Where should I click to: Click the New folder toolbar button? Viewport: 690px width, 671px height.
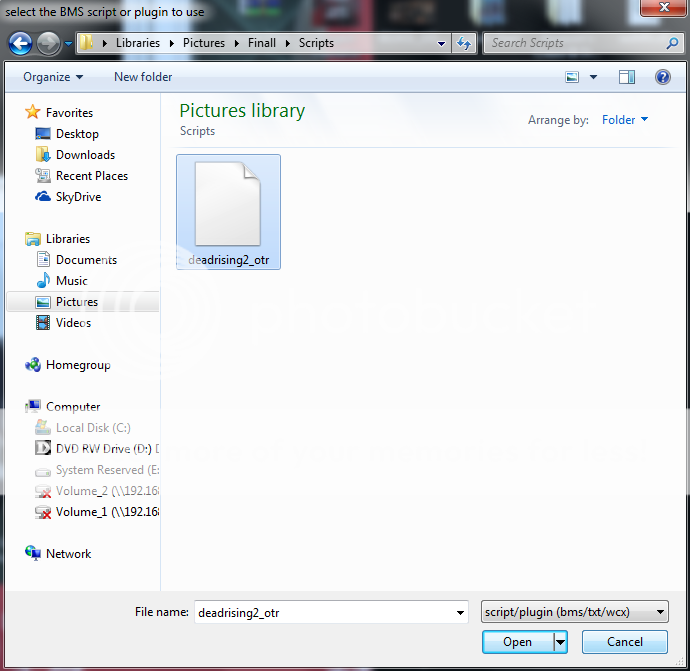point(143,77)
